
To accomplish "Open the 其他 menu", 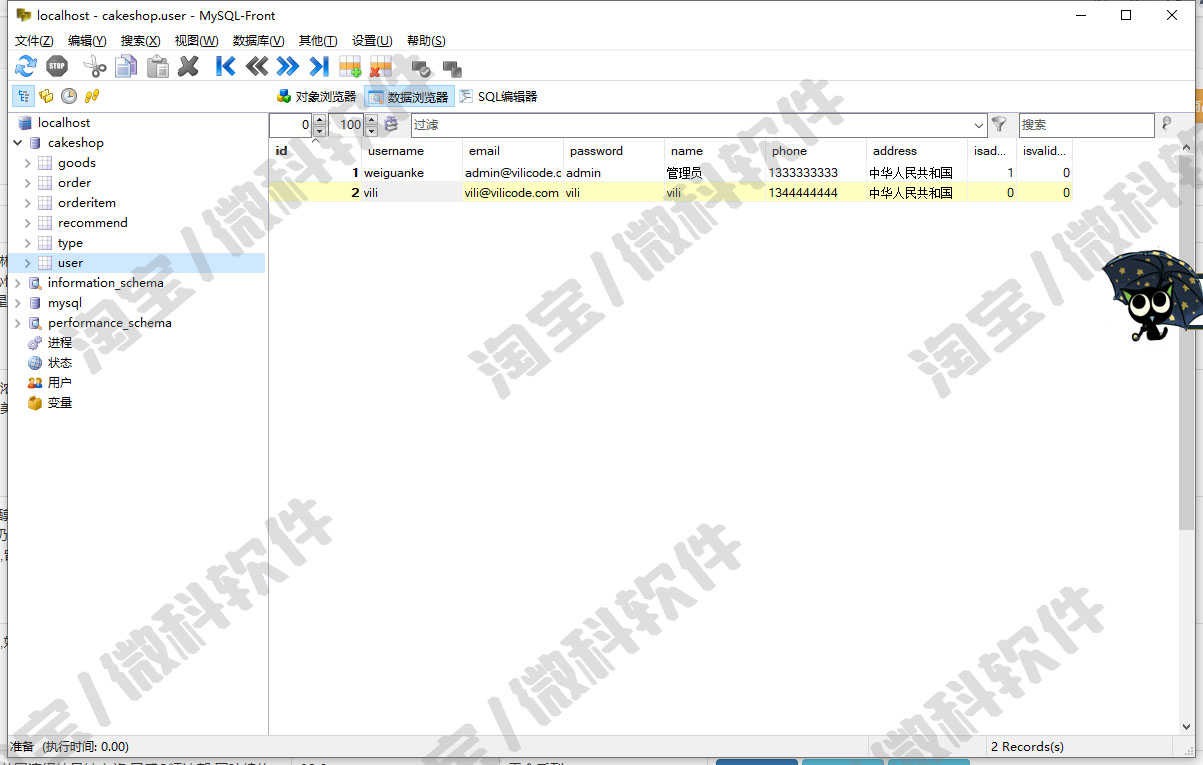I will [x=318, y=41].
